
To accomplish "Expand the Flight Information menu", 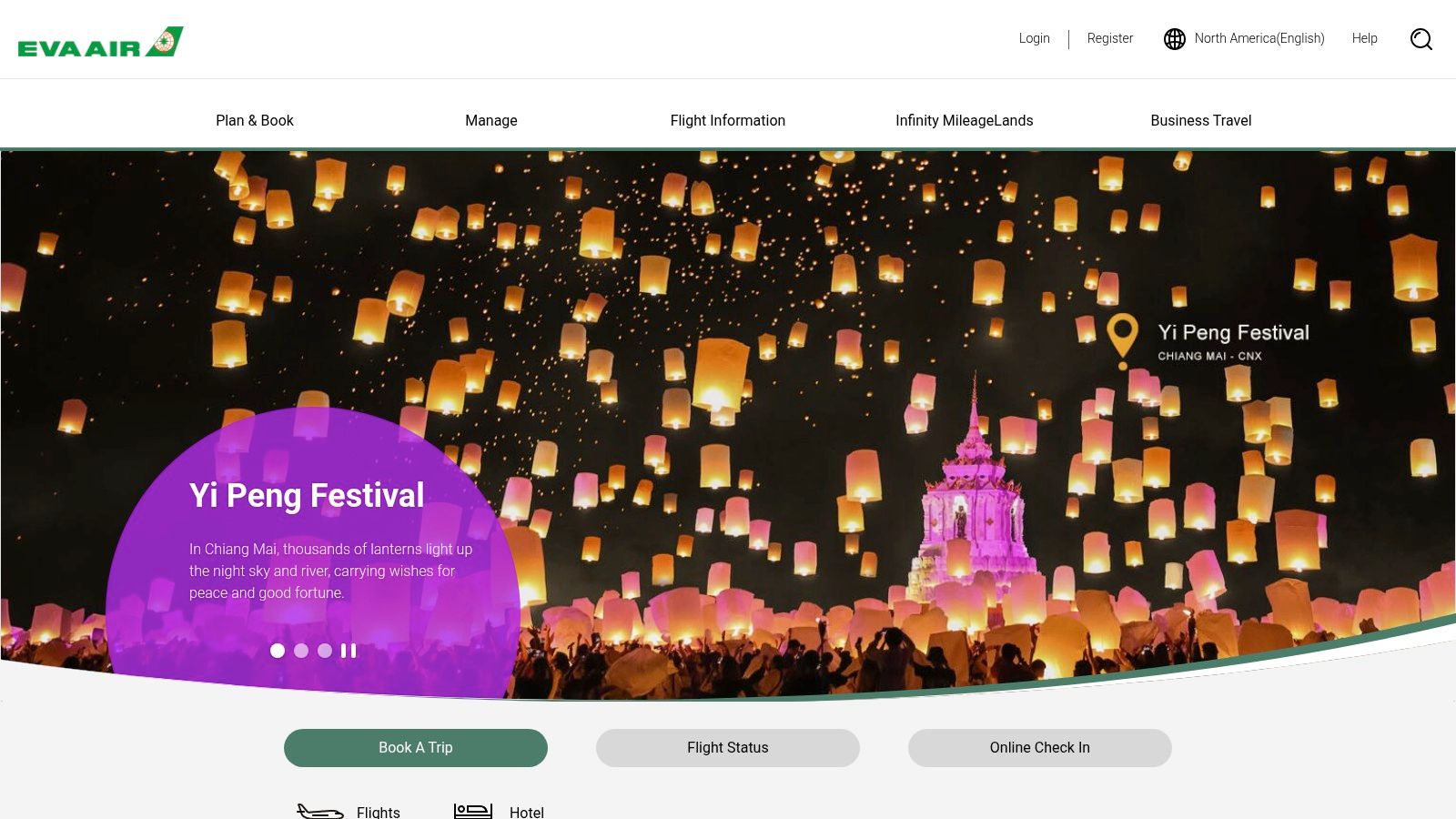I will pos(728,120).
